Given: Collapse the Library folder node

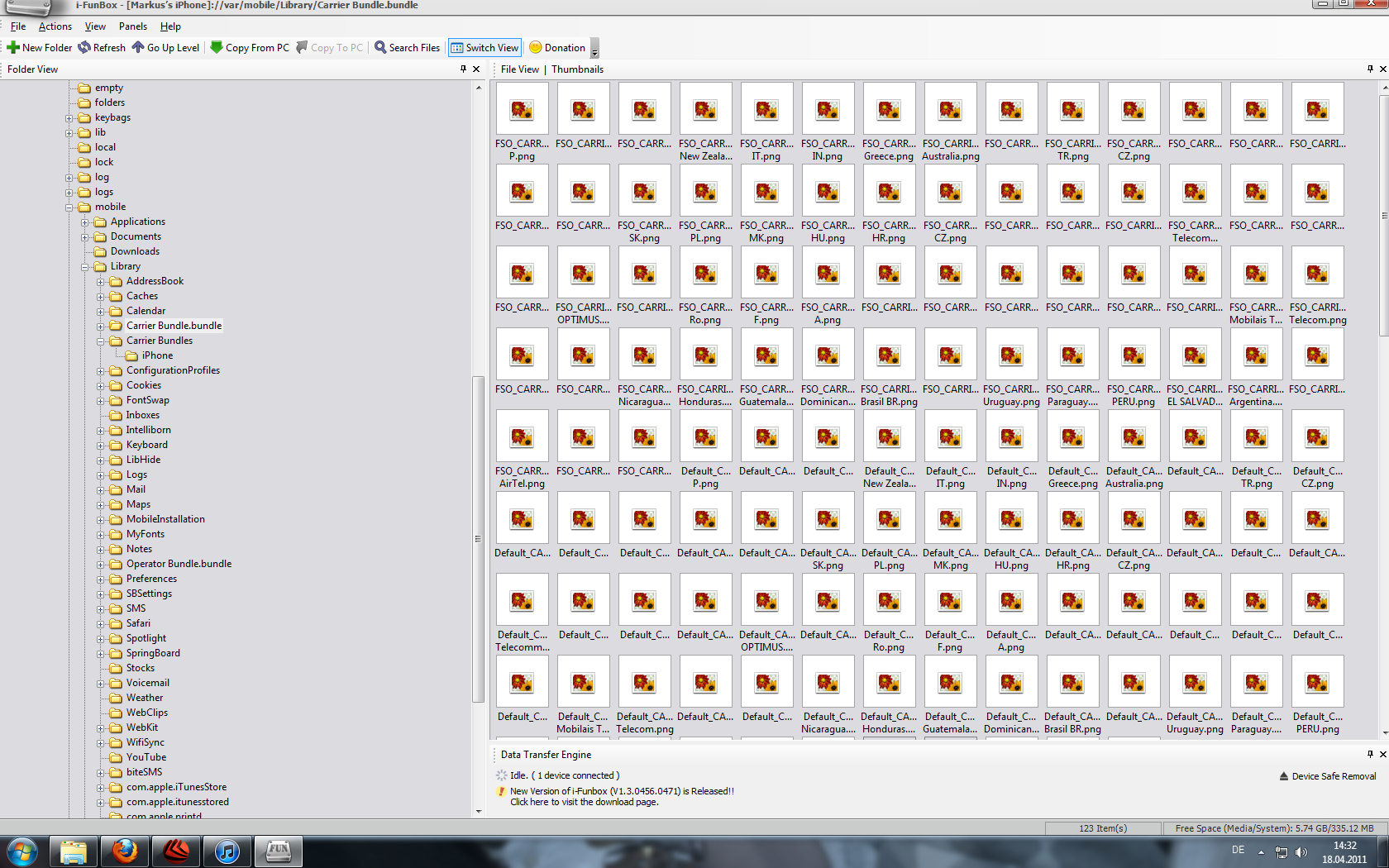Looking at the screenshot, I should [85, 267].
